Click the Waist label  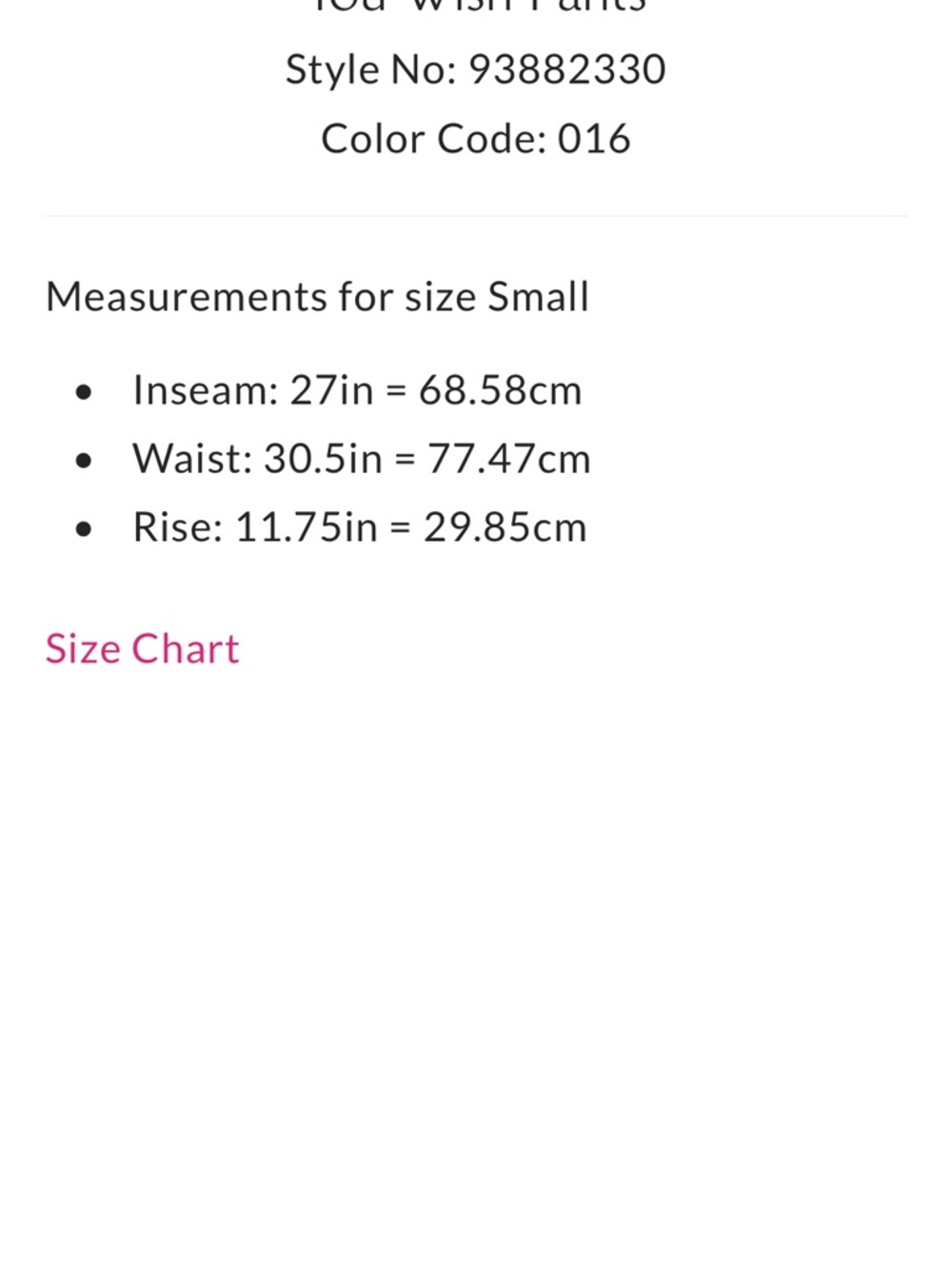point(192,459)
